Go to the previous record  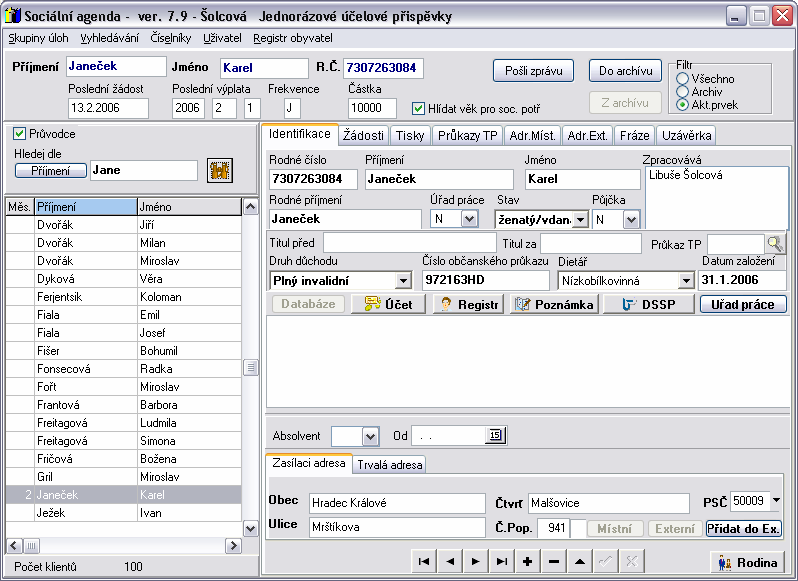tap(450, 561)
